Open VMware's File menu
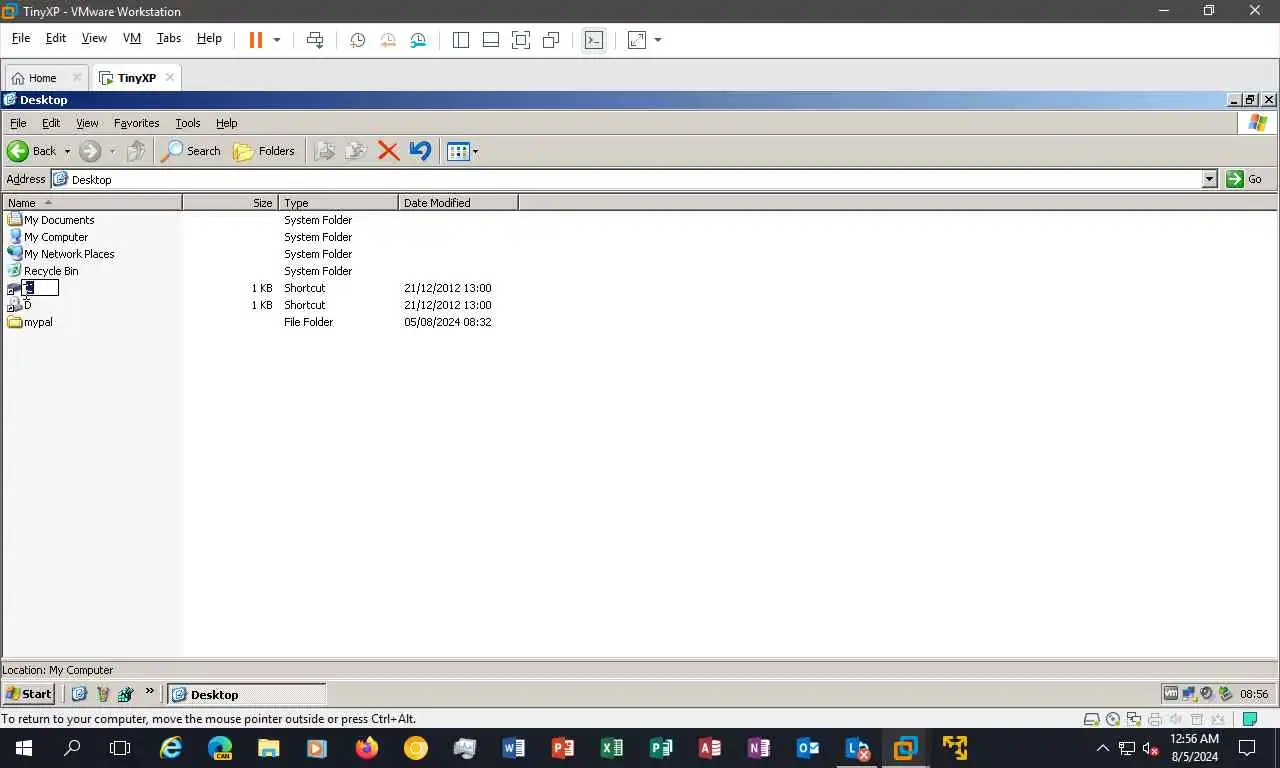The height and width of the screenshot is (768, 1280). [21, 38]
